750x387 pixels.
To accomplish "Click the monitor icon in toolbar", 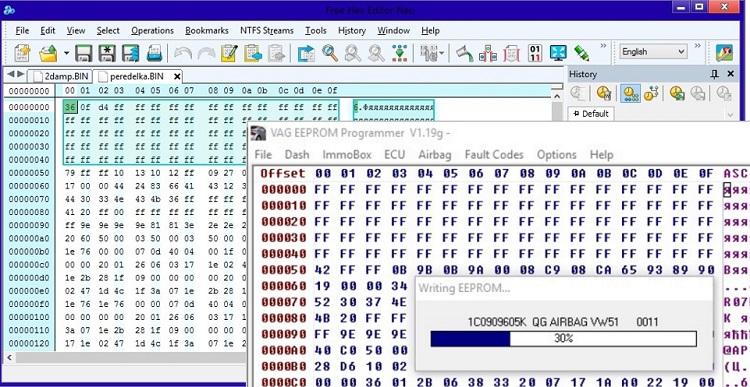I will click(x=558, y=53).
